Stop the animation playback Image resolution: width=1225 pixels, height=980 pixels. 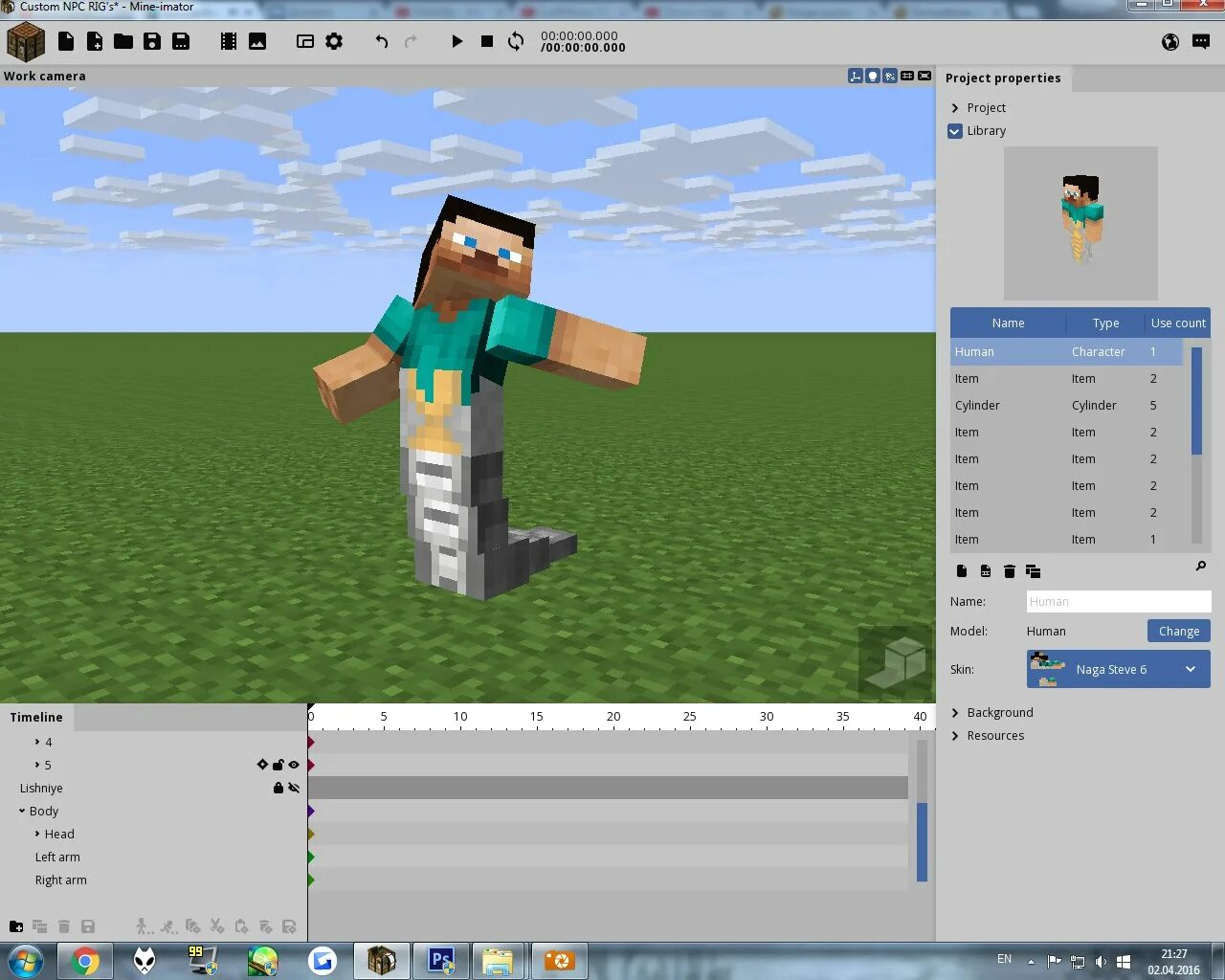(x=486, y=41)
